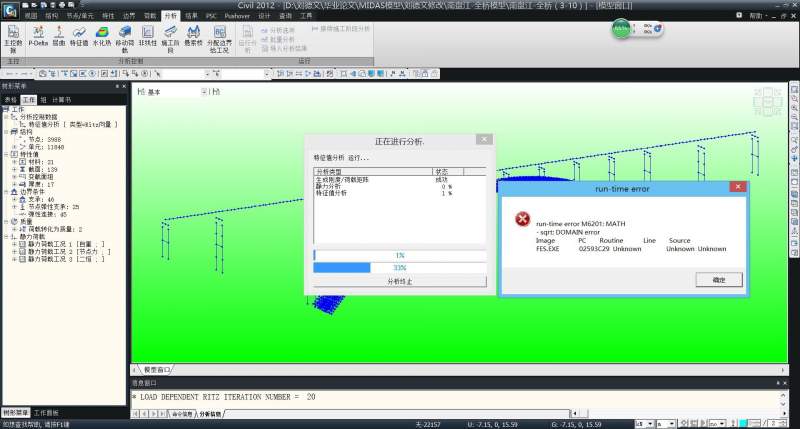Viewport: 800px width, 429px height.
Task: Open 主控数据 in the analysis ribbon
Action: point(13,39)
